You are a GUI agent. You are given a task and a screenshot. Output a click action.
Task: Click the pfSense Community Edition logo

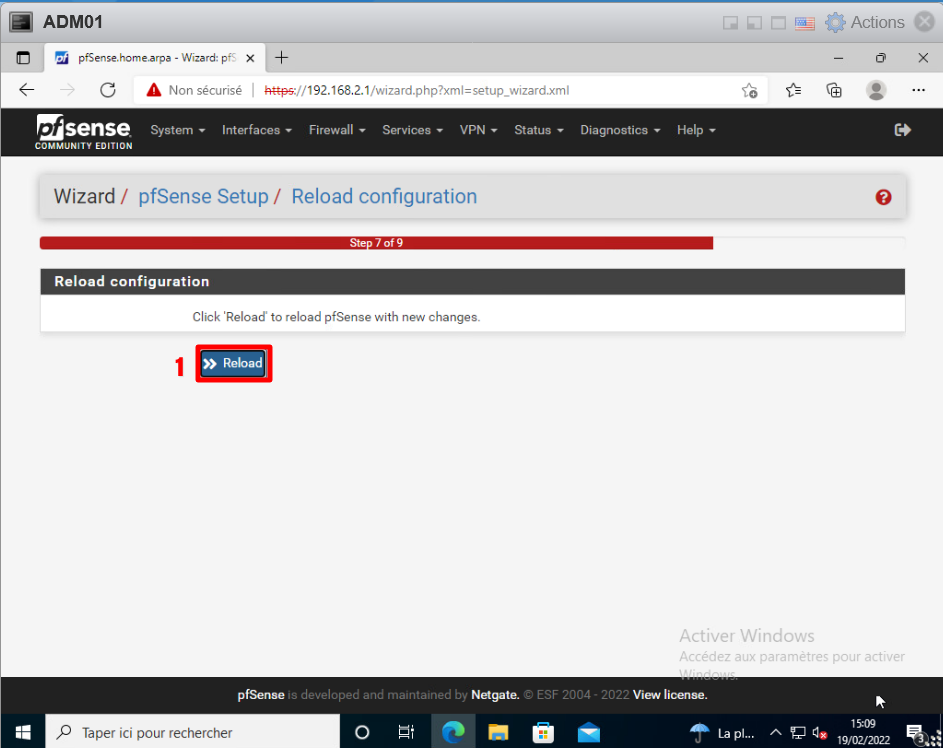point(83,131)
